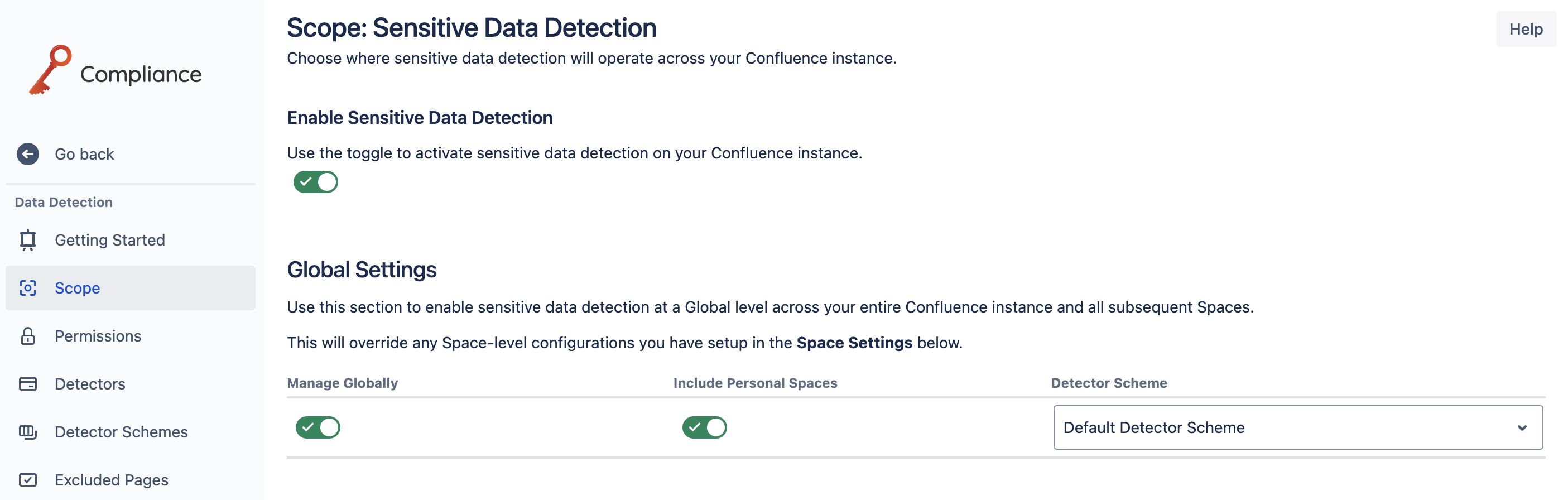
Task: Click the Detector Schemes icon
Action: click(28, 432)
